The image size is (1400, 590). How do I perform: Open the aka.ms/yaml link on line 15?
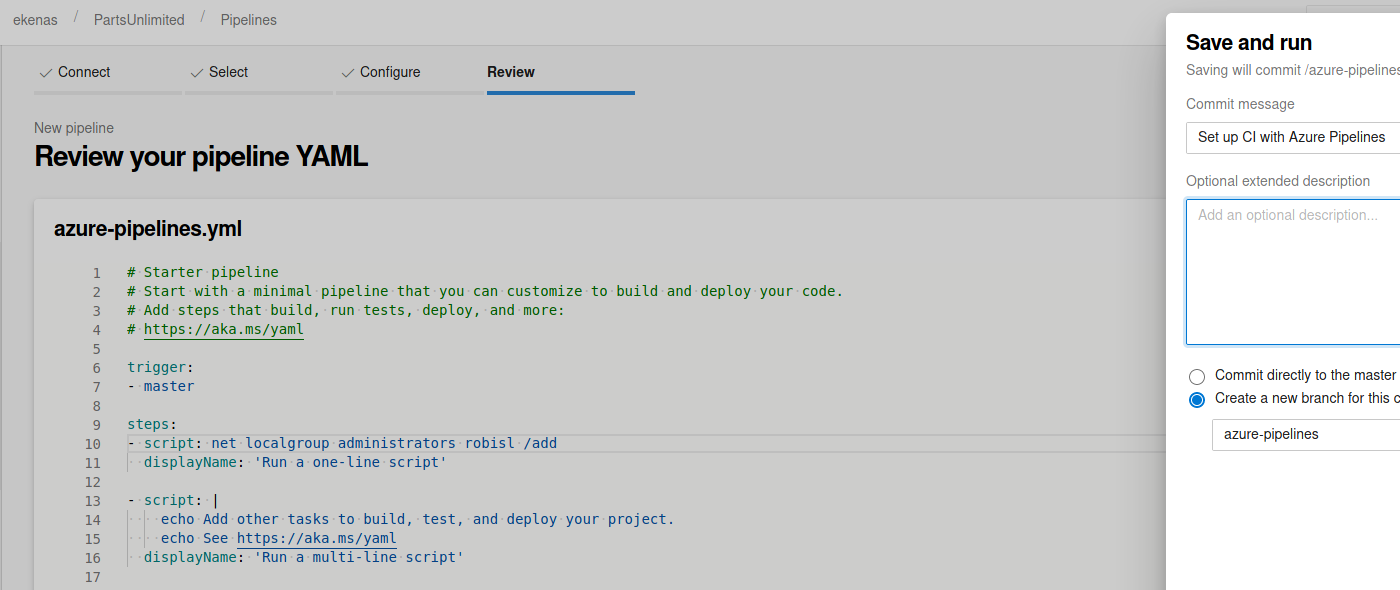tap(317, 538)
